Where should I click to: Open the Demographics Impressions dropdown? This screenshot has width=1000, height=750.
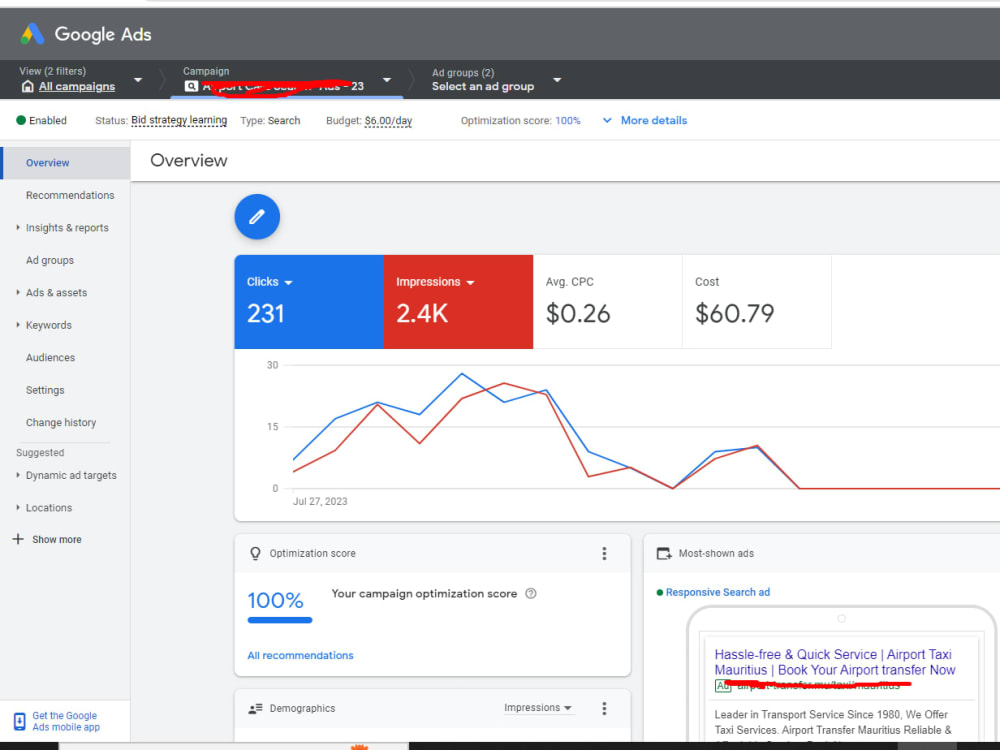pos(538,708)
